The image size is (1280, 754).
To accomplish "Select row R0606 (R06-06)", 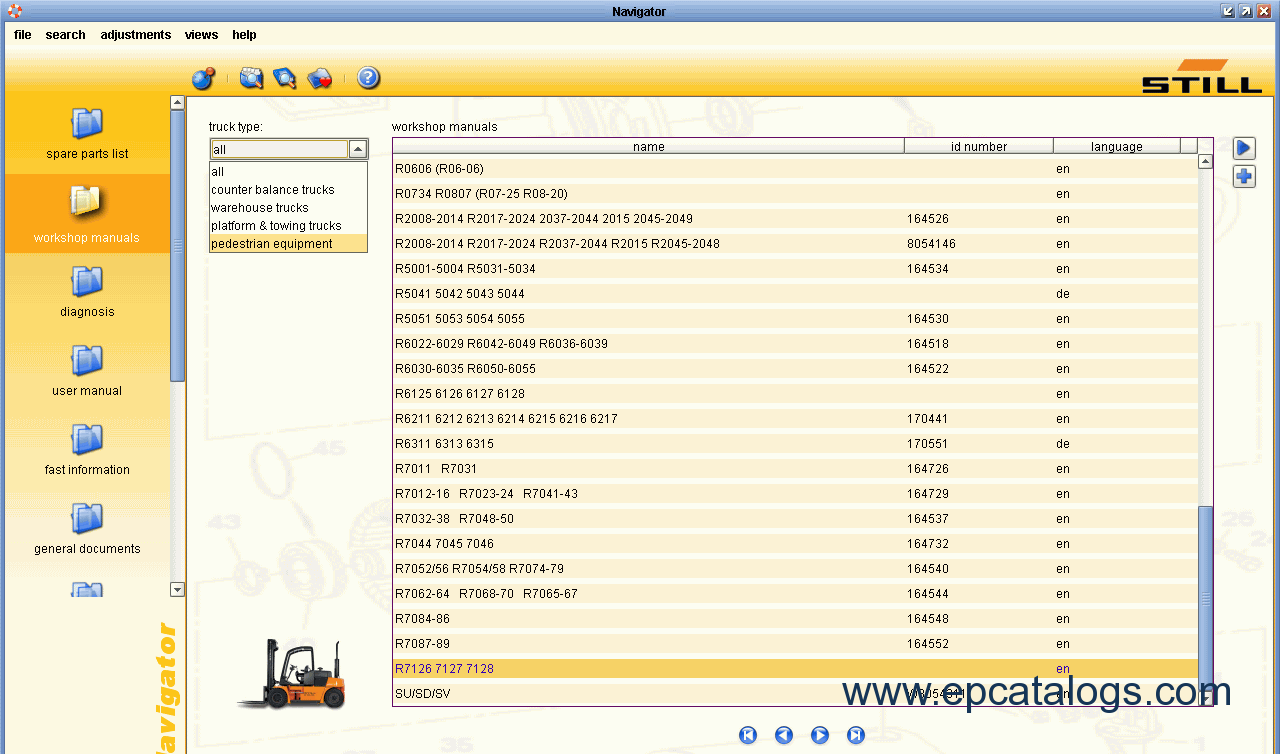I will point(795,169).
